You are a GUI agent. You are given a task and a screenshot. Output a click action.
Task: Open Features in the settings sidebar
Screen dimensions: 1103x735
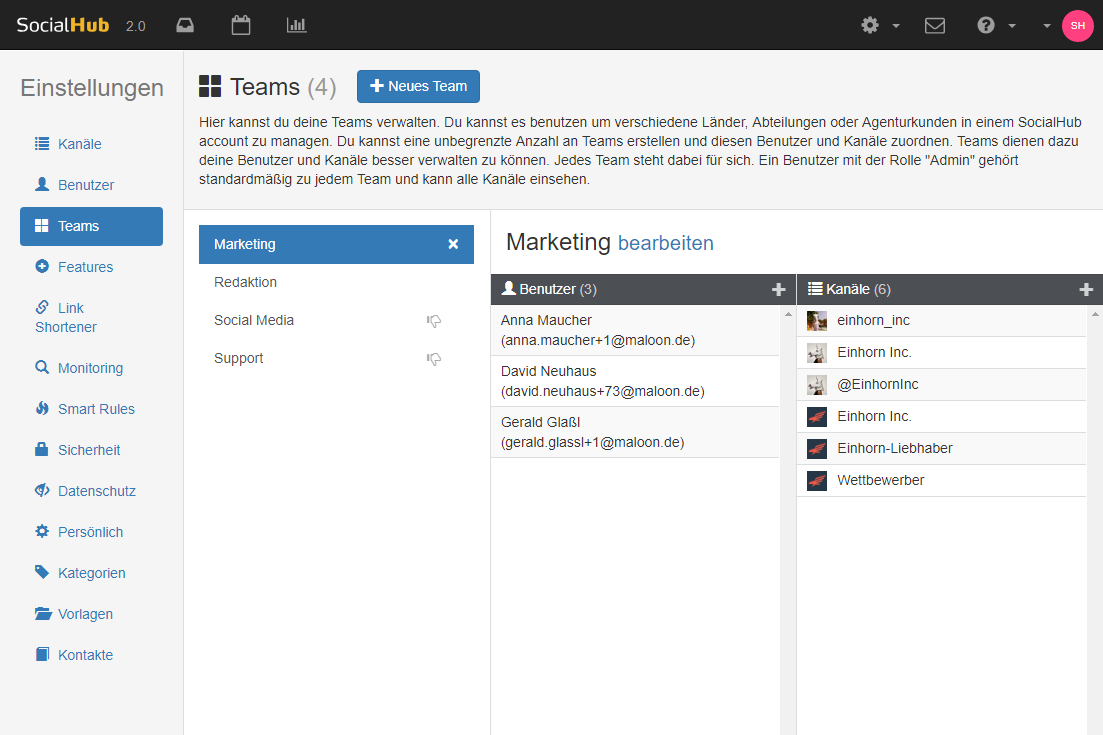point(91,267)
